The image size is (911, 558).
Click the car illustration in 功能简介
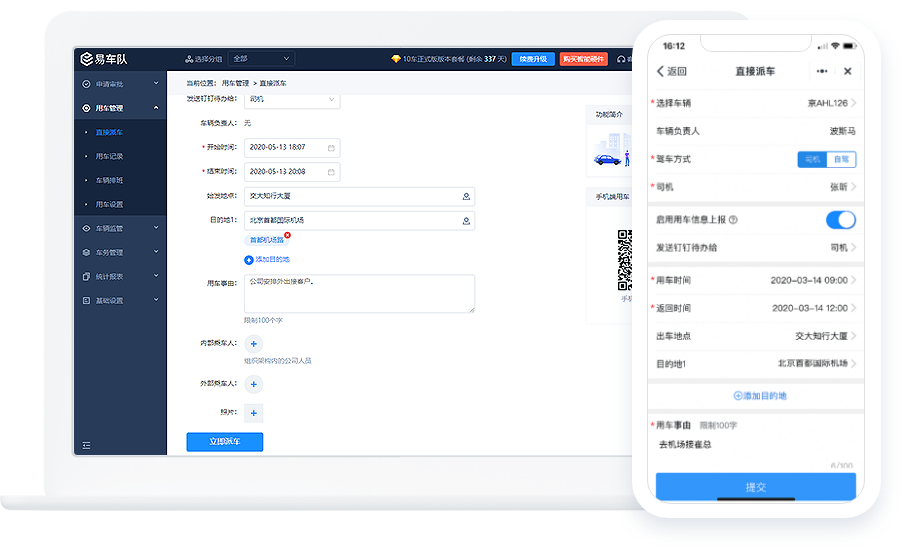point(608,159)
